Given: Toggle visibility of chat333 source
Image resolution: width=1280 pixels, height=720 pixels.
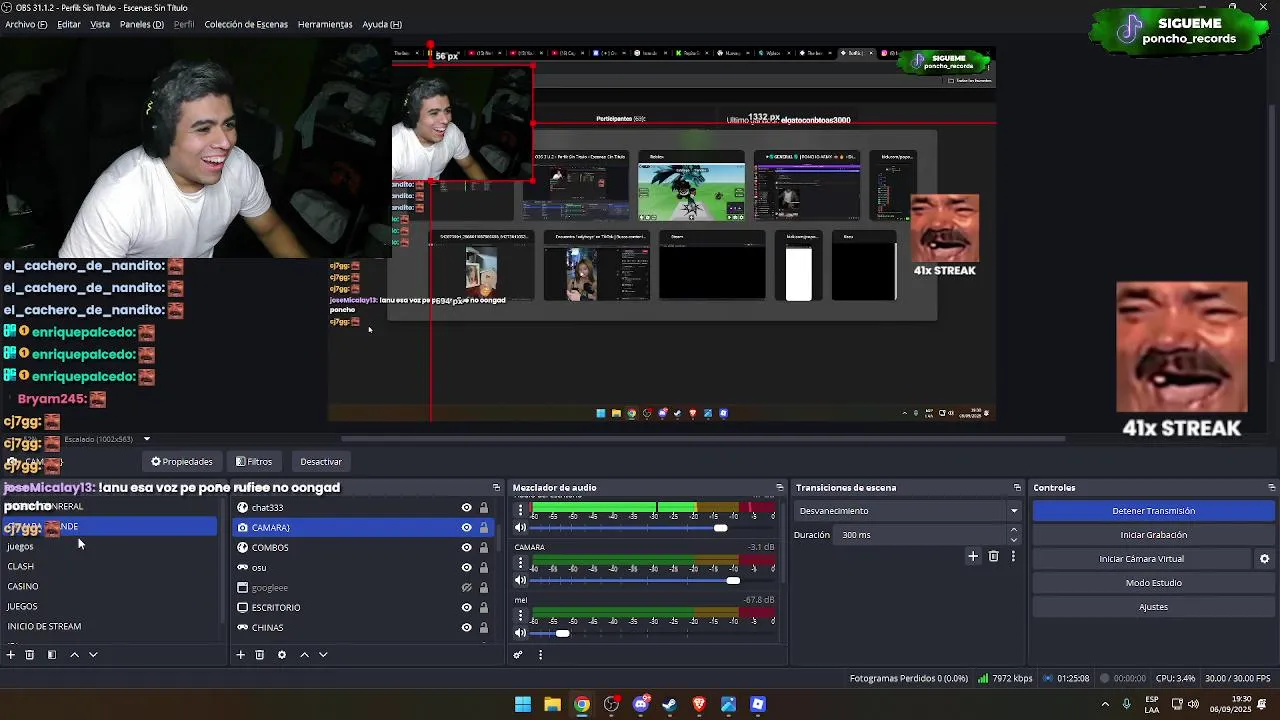Looking at the screenshot, I should pos(466,508).
